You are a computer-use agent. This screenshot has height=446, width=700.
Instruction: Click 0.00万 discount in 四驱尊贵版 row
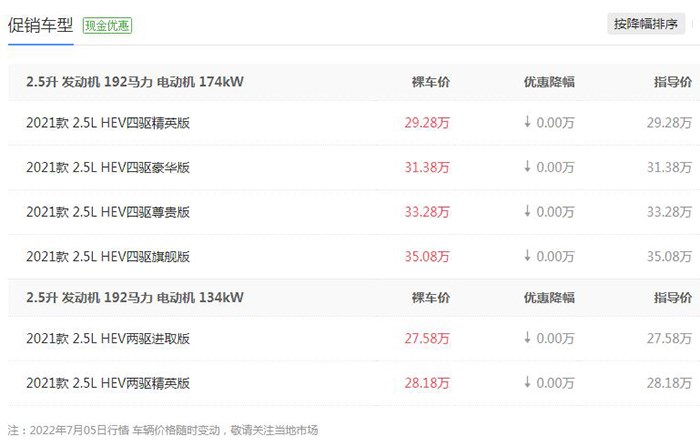(x=555, y=212)
